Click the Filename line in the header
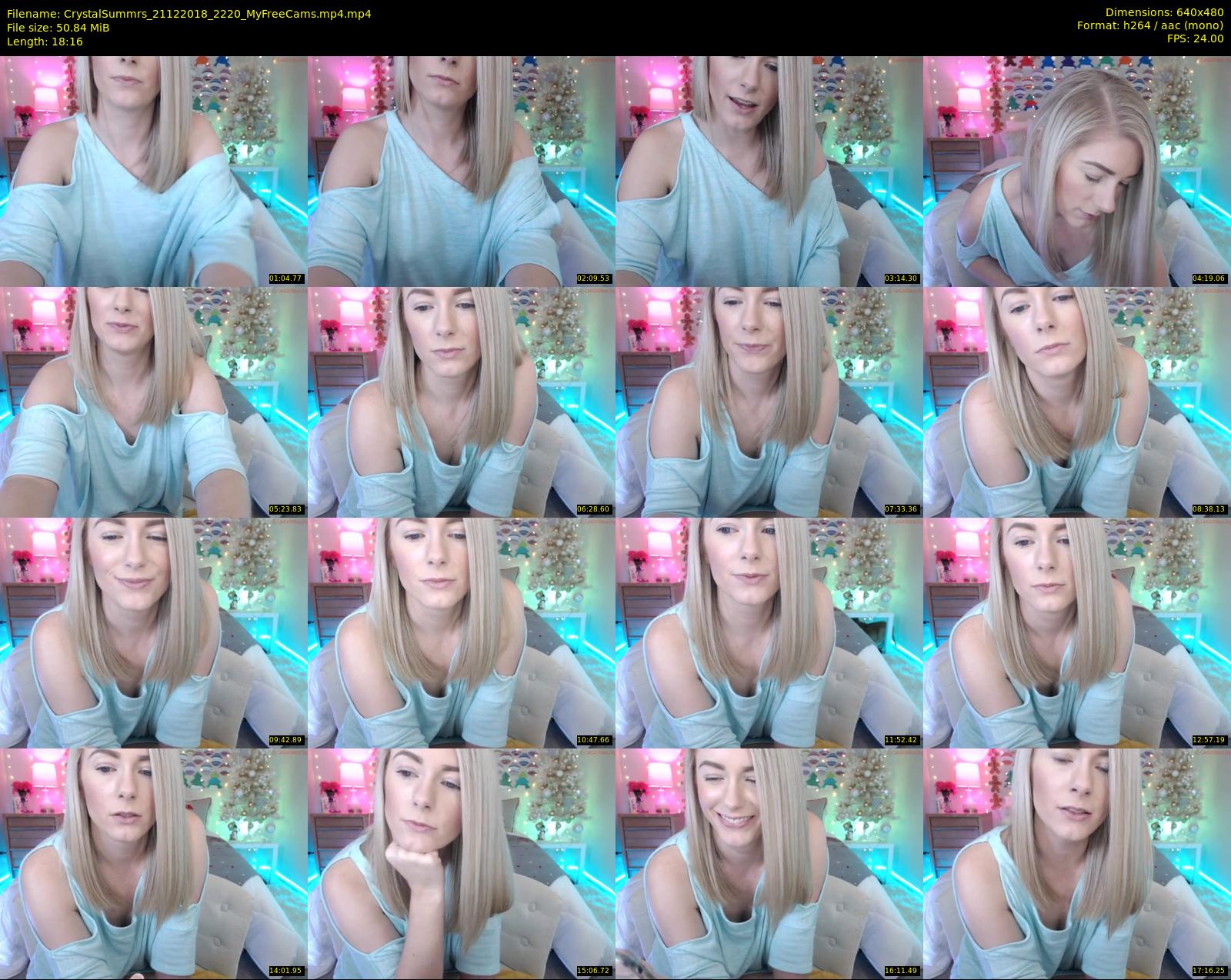Viewport: 1231px width, 980px height. tap(189, 14)
